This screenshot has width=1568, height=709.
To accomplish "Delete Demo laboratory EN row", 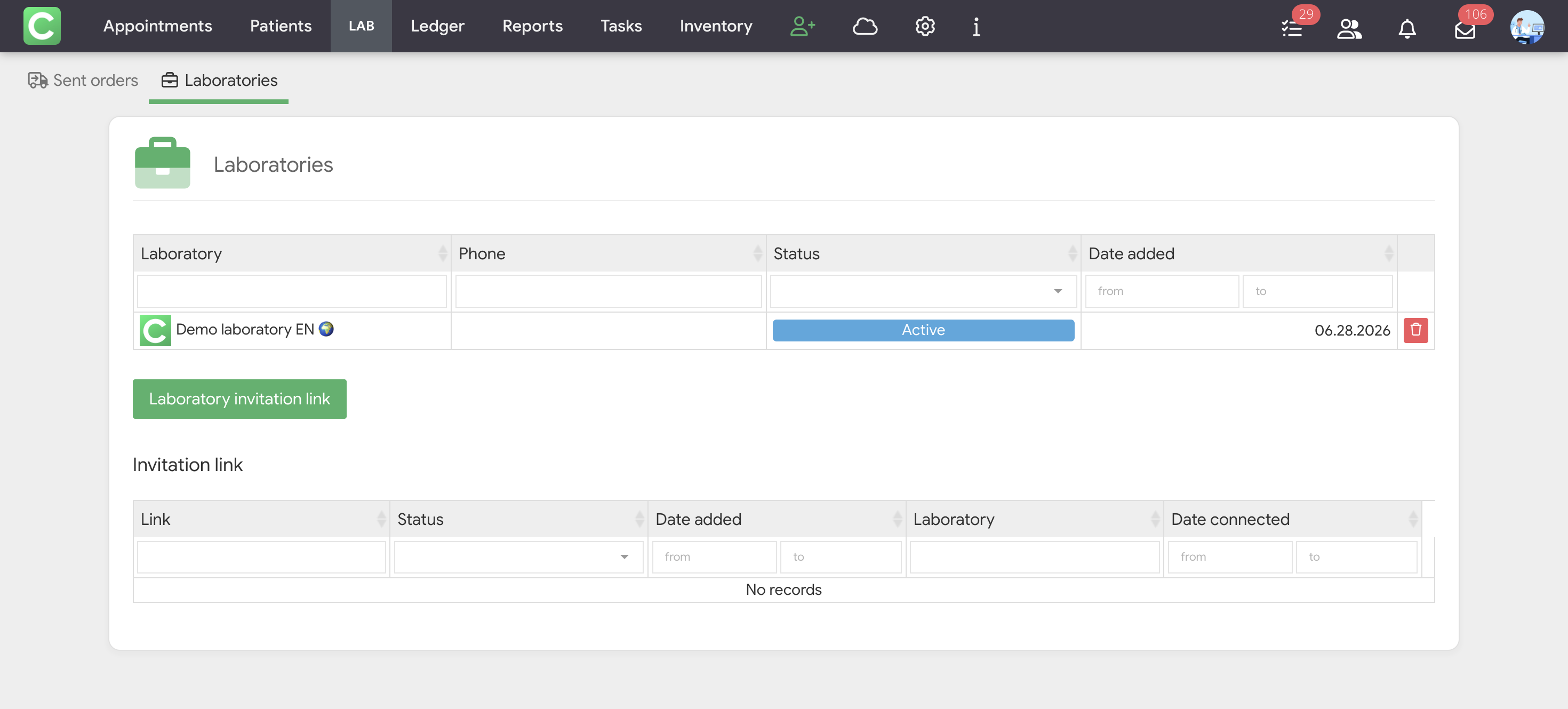I will [1416, 330].
